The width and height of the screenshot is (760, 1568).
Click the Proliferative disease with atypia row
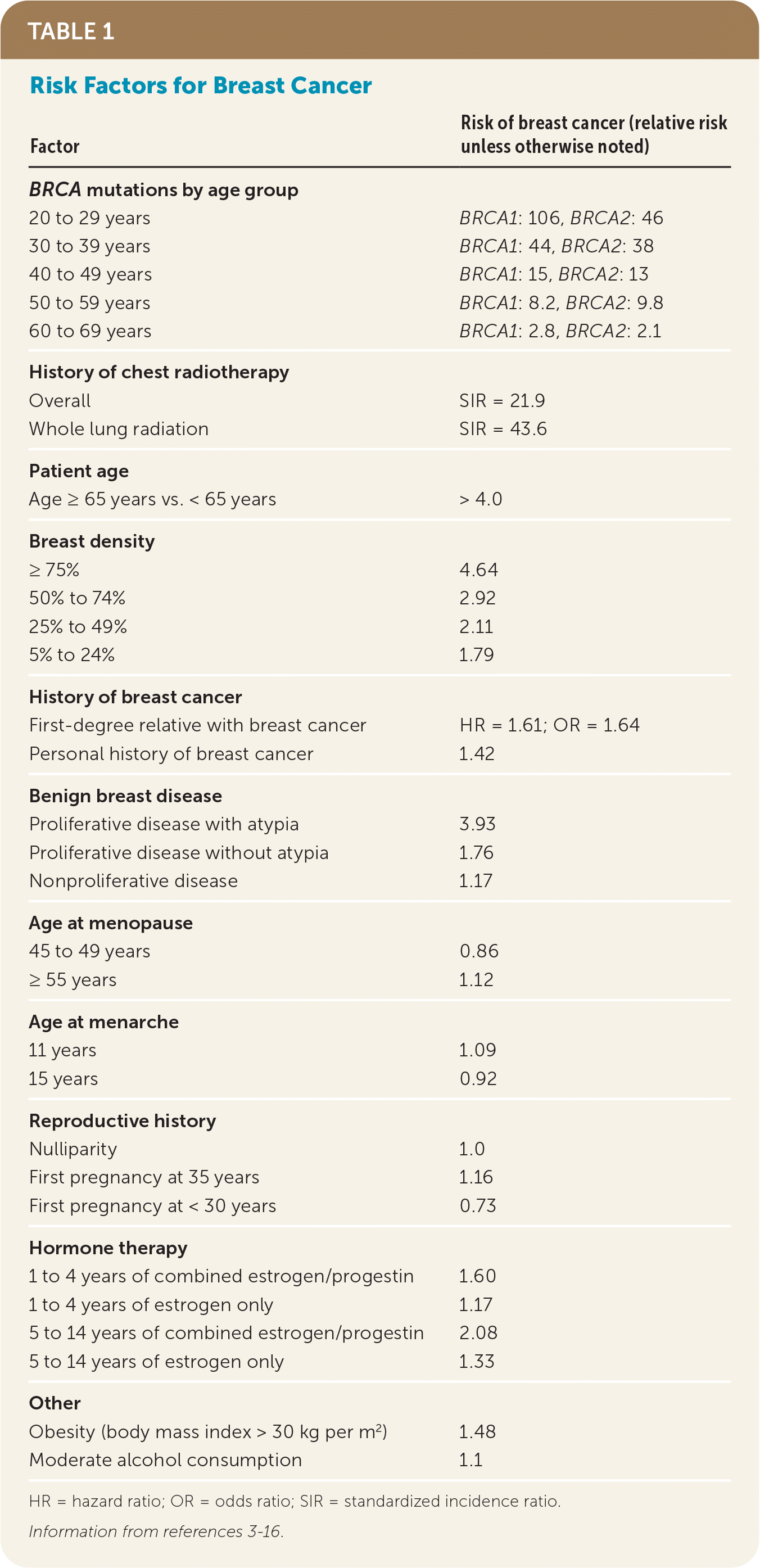coord(164,824)
